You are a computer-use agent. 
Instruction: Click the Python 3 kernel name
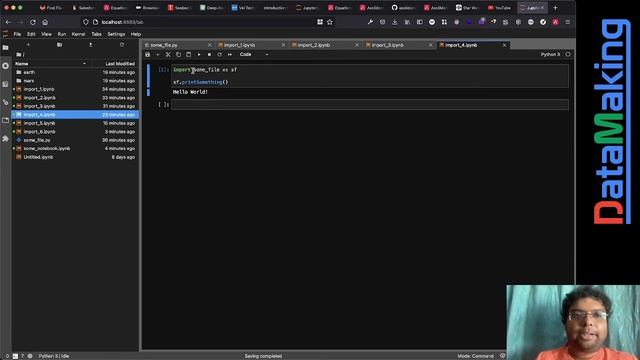point(550,54)
